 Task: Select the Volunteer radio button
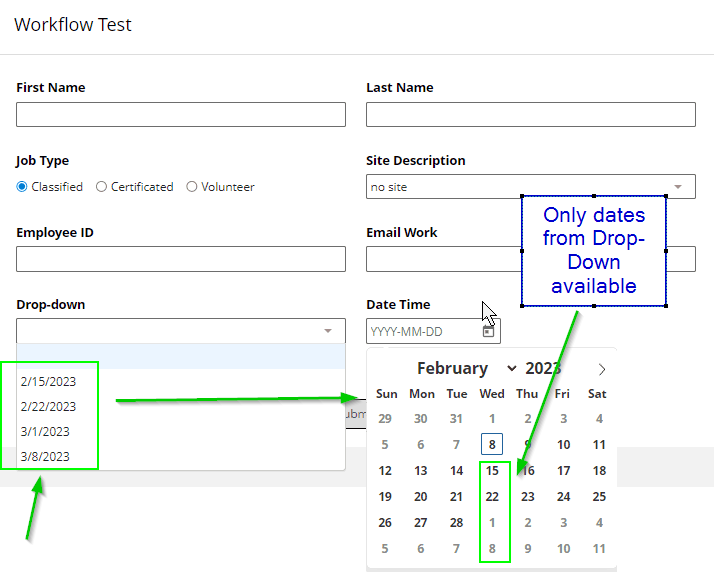point(192,187)
